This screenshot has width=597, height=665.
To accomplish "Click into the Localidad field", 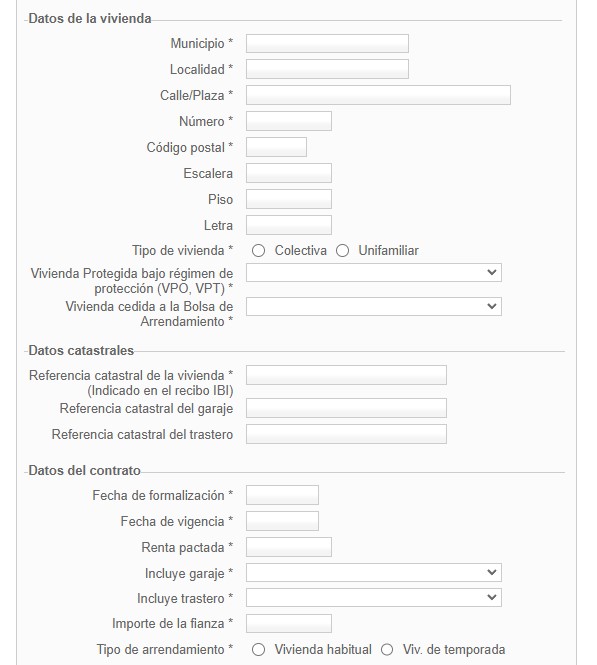I will [327, 69].
